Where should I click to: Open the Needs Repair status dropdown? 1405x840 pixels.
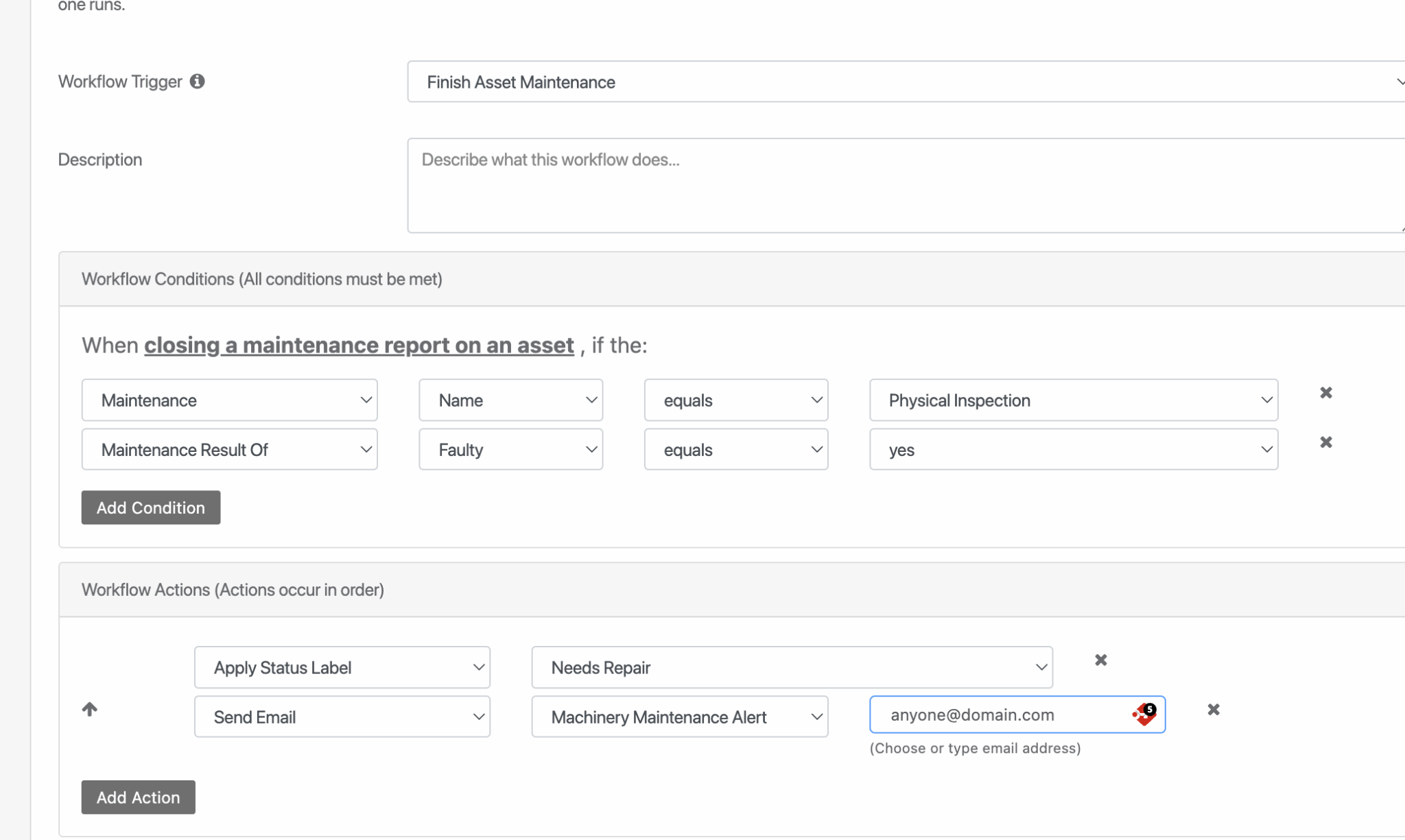point(792,668)
